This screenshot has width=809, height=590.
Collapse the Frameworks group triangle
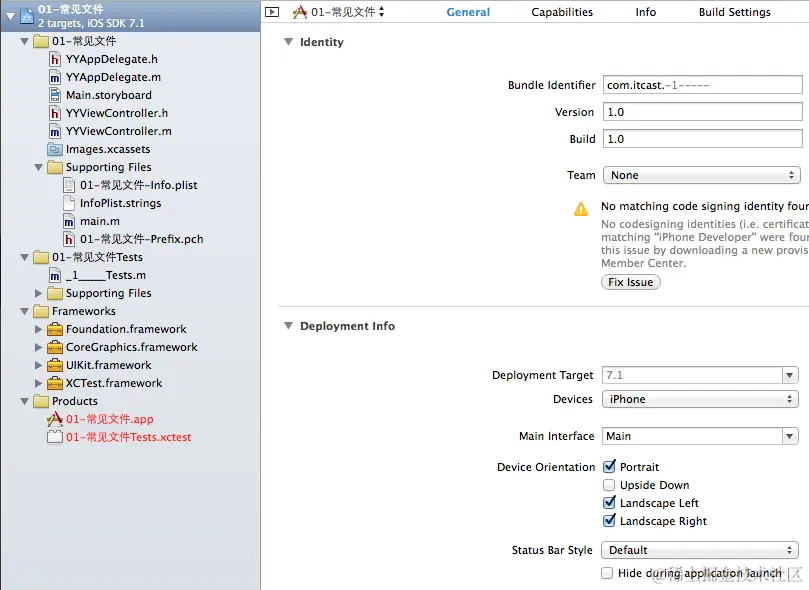tap(24, 312)
